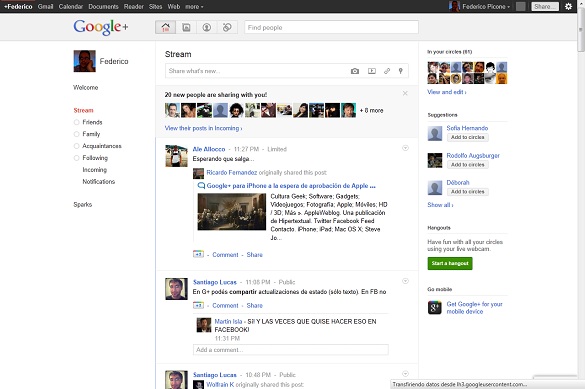585x389 pixels.
Task: Open settings gear in top bar
Action: (568, 6)
